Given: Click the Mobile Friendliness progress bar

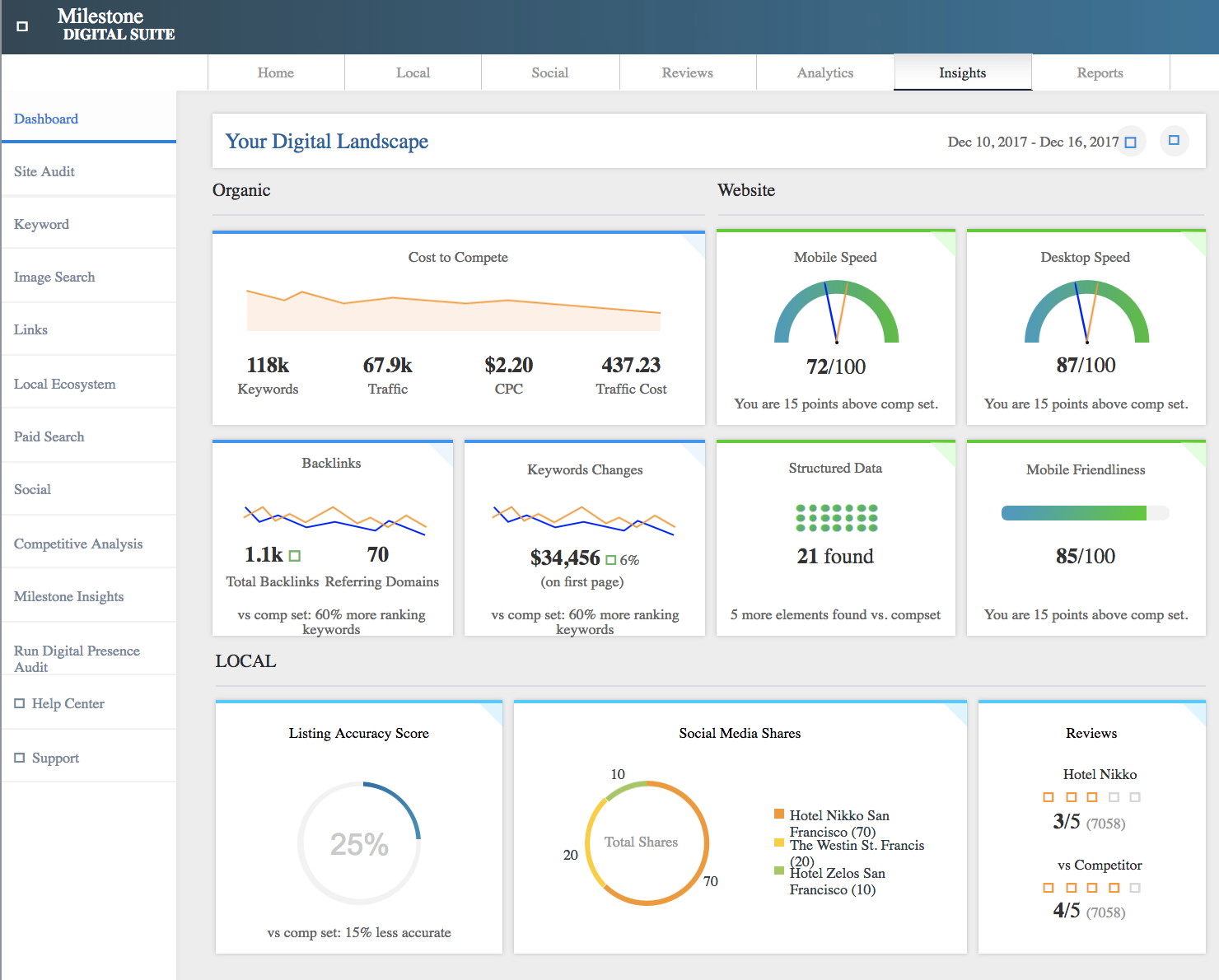Looking at the screenshot, I should [1085, 513].
